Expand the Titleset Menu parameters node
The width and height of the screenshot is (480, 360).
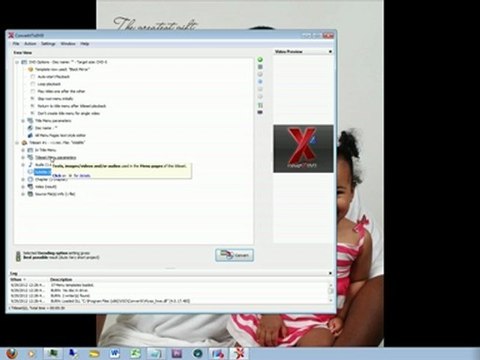click(23, 157)
